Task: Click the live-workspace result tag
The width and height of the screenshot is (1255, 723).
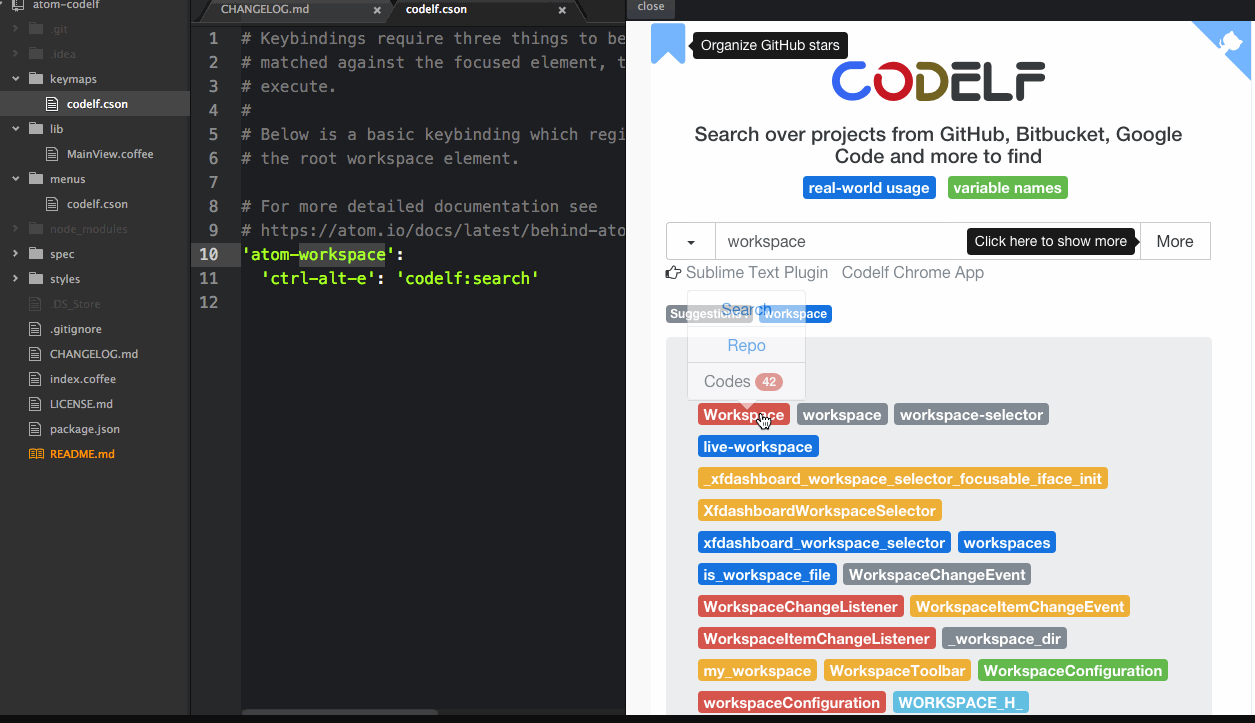Action: (758, 446)
